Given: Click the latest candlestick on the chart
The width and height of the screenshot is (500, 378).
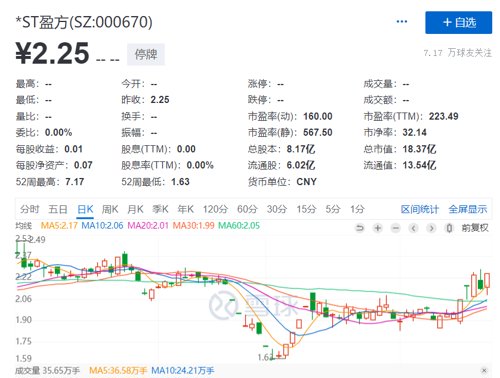Looking at the screenshot, I should coord(487,281).
